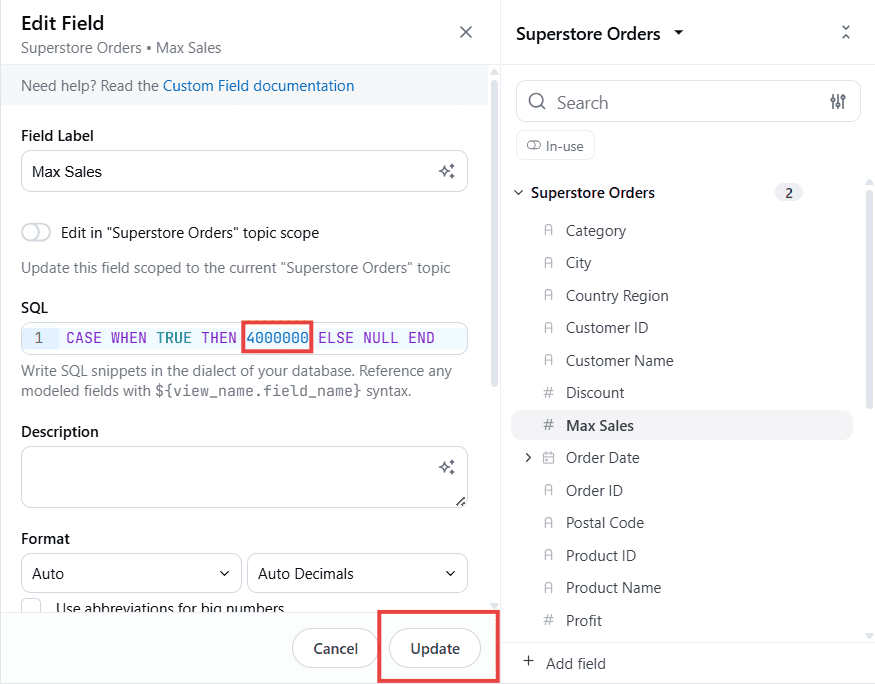Click the plus icon for Add field
The width and height of the screenshot is (875, 684).
pyautogui.click(x=527, y=663)
